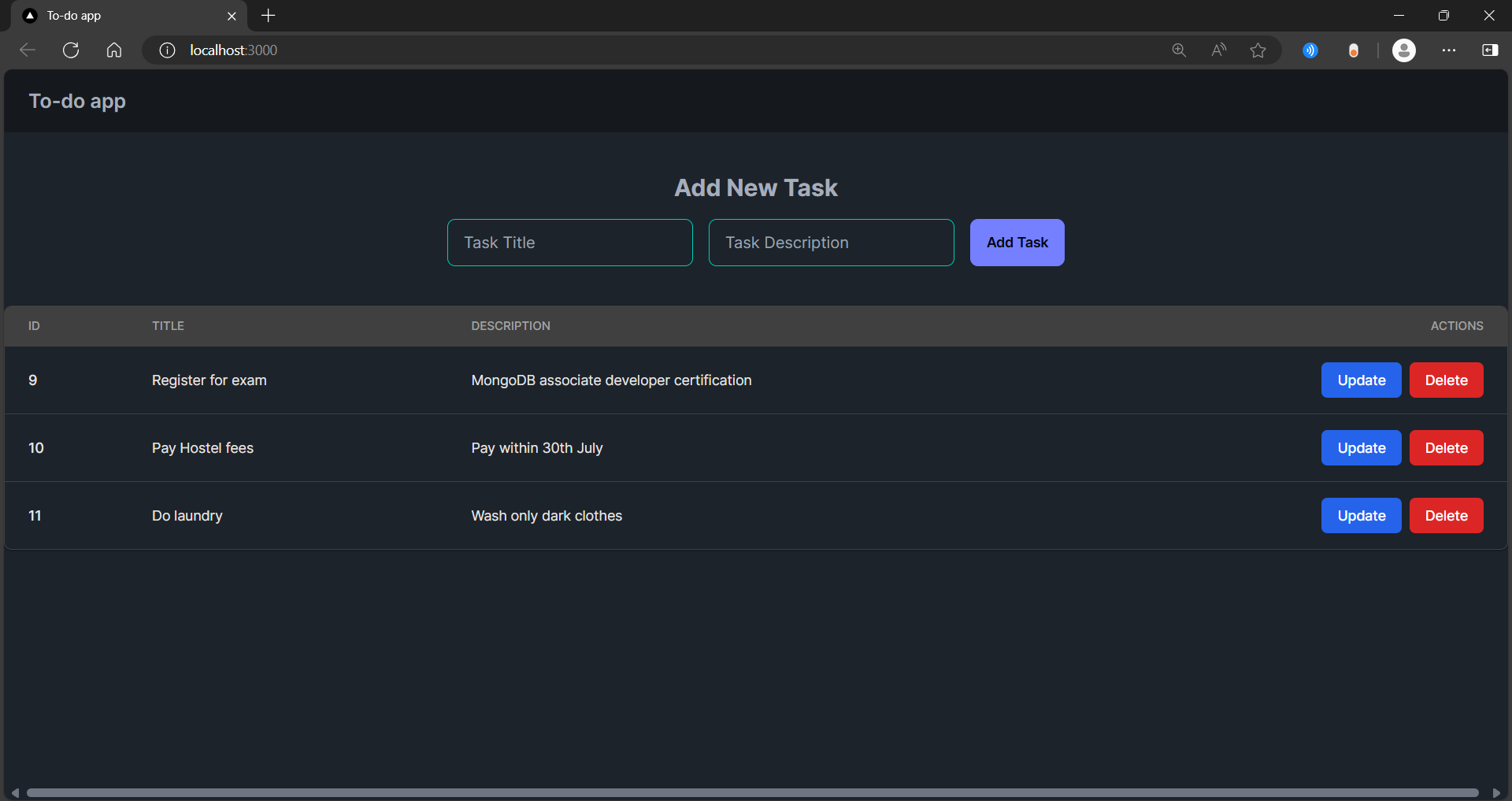Open browser Settings and more menu

[1449, 50]
